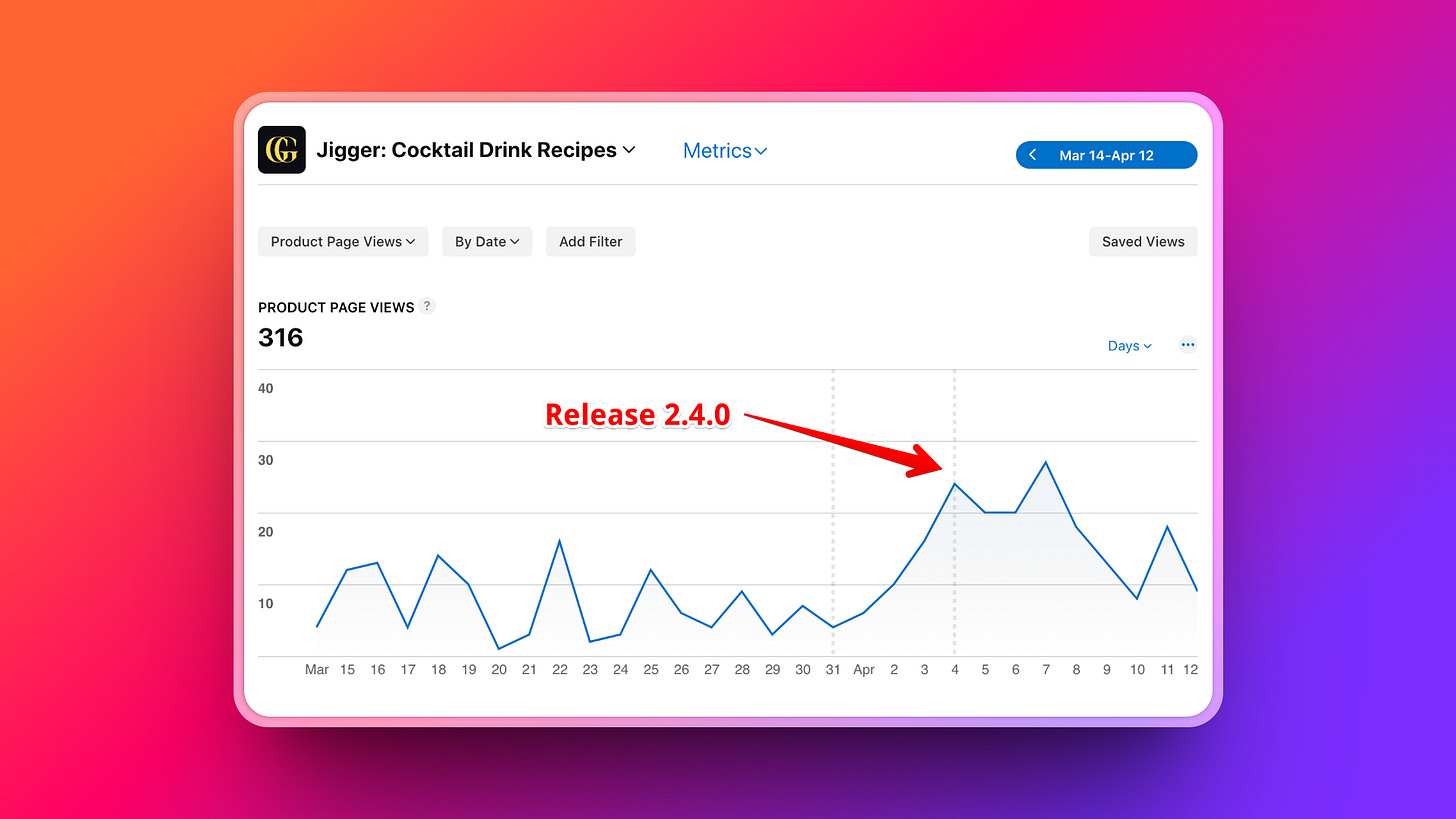Click the y-axis label 20
This screenshot has height=819, width=1456.
tap(266, 532)
